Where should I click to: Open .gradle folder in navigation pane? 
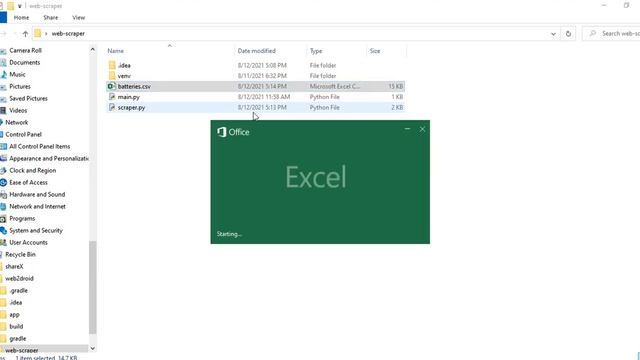pyautogui.click(x=18, y=291)
